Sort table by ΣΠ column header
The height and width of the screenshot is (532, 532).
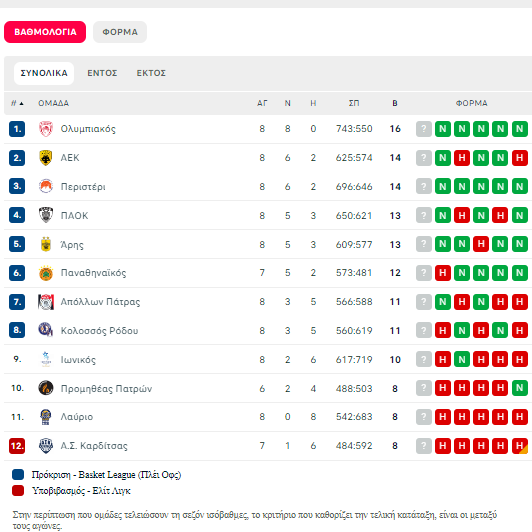point(354,103)
